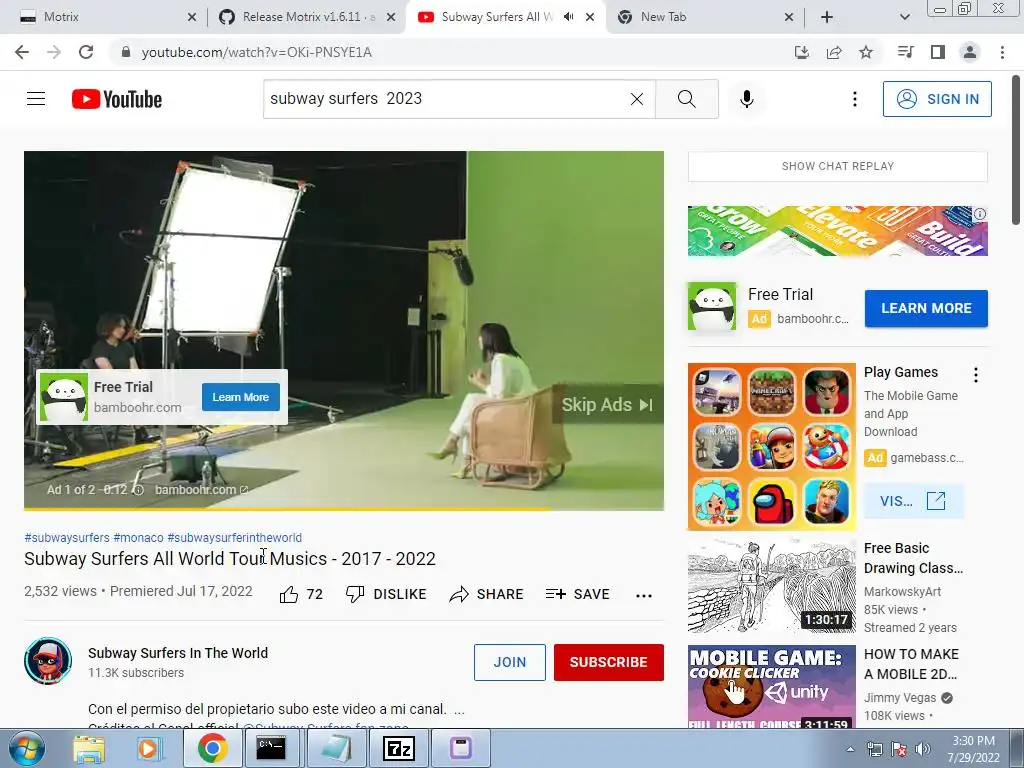Select the youtube.com URL in address bar

[257, 52]
